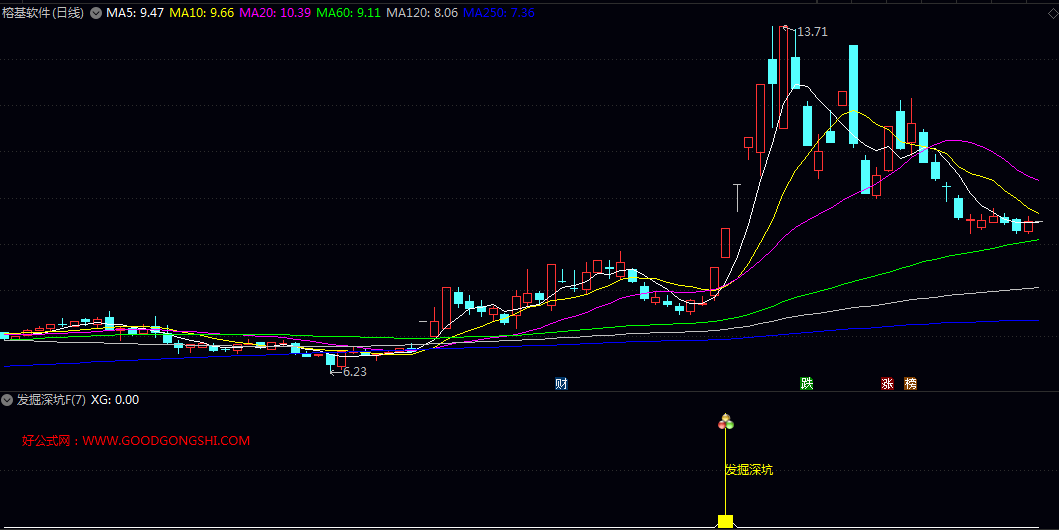This screenshot has width=1059, height=530.
Task: Click the 13.71 high price label
Action: (x=812, y=32)
